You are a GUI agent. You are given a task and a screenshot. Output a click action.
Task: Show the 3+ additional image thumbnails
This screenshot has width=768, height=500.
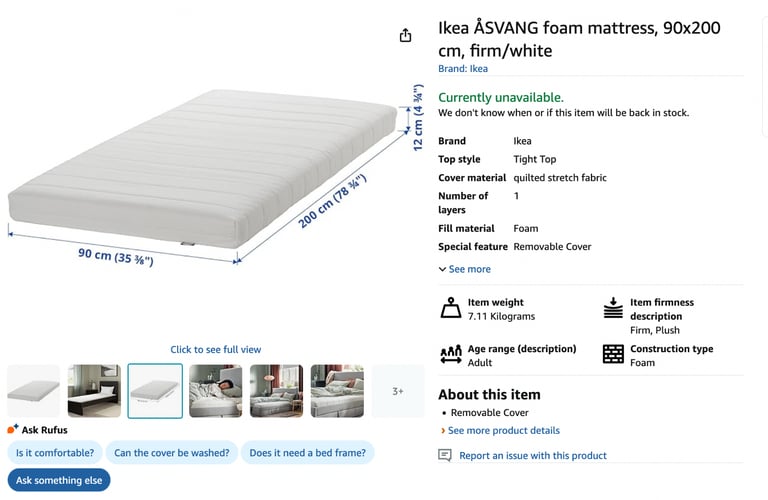(398, 391)
